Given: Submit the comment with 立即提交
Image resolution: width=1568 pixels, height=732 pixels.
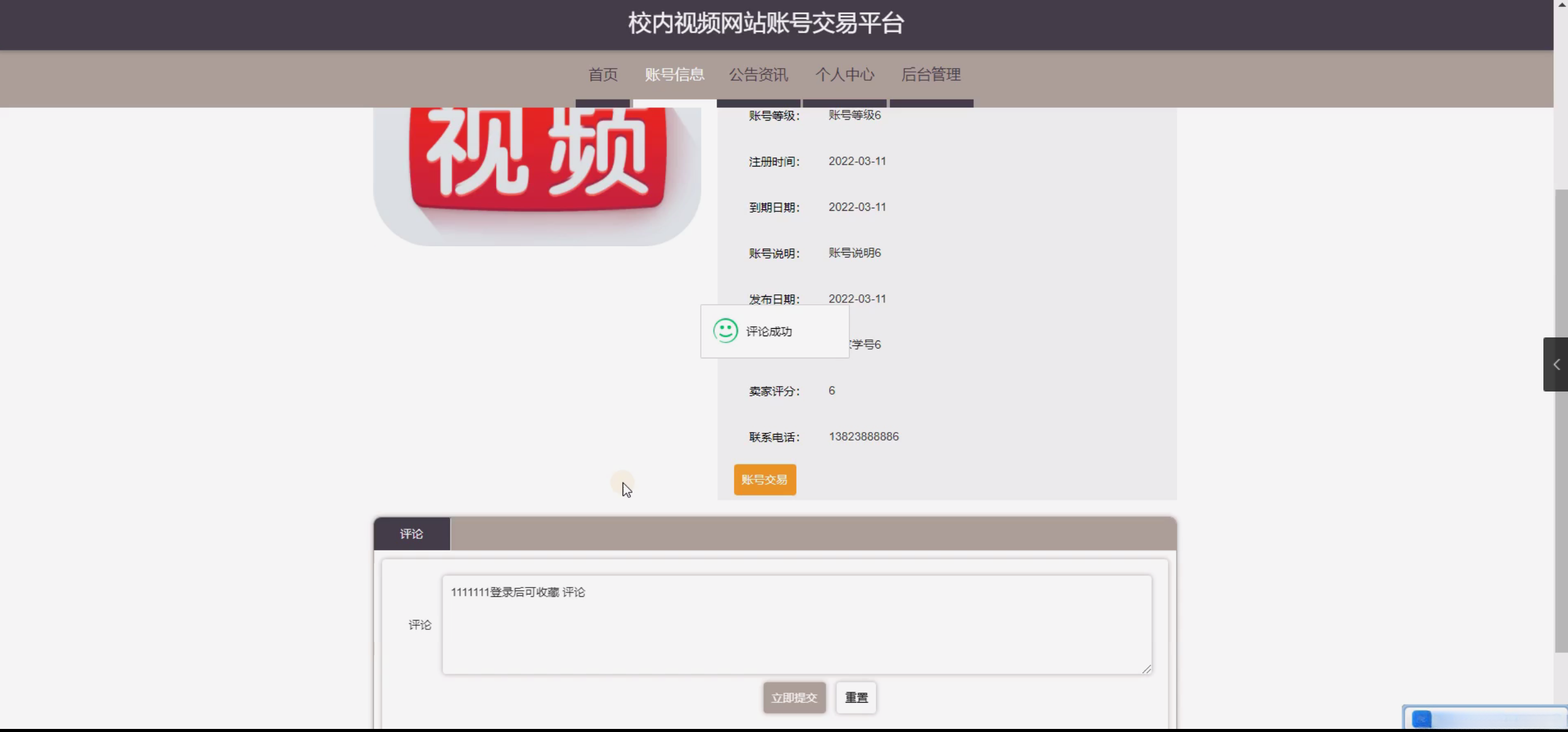Looking at the screenshot, I should tap(794, 698).
